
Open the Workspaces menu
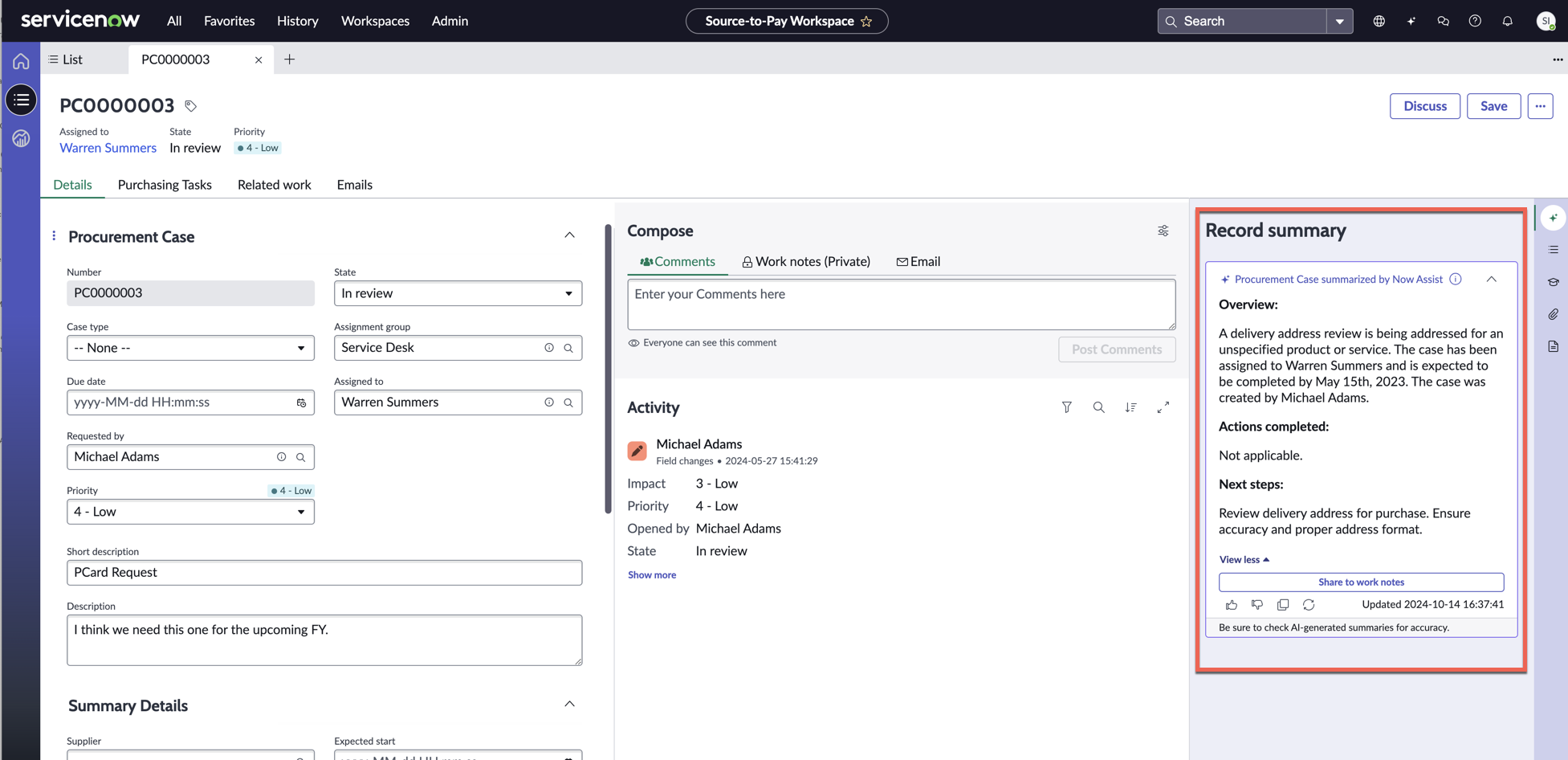pyautogui.click(x=375, y=21)
